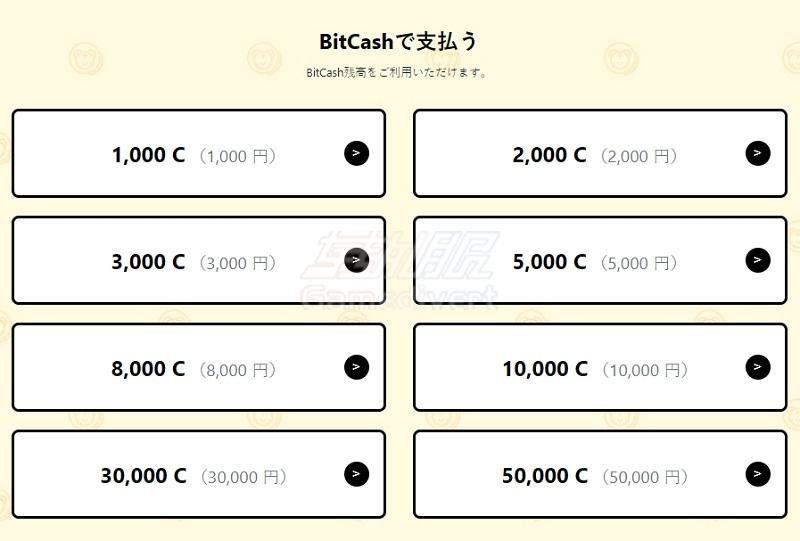Choose the 5,000 C price label
The image size is (800, 541).
(x=549, y=262)
